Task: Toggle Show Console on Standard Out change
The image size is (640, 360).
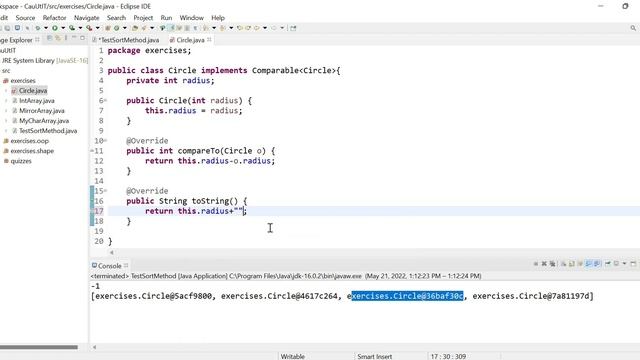Action: (x=589, y=264)
